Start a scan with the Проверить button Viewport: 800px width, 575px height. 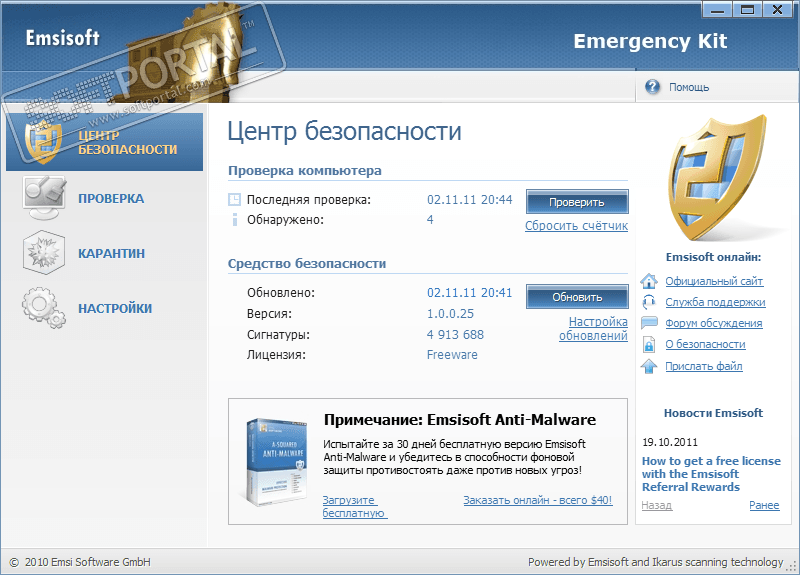coord(577,202)
